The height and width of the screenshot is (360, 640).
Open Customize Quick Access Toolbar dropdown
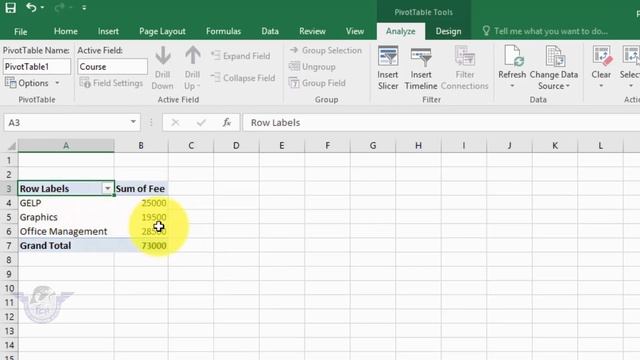pos(84,8)
